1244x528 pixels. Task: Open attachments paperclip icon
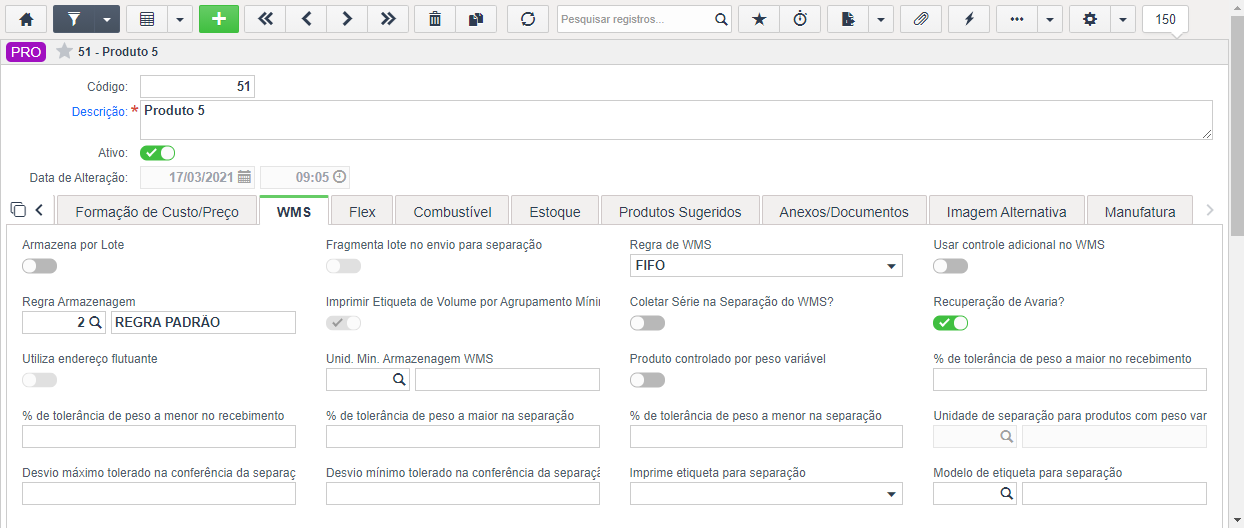click(x=921, y=19)
